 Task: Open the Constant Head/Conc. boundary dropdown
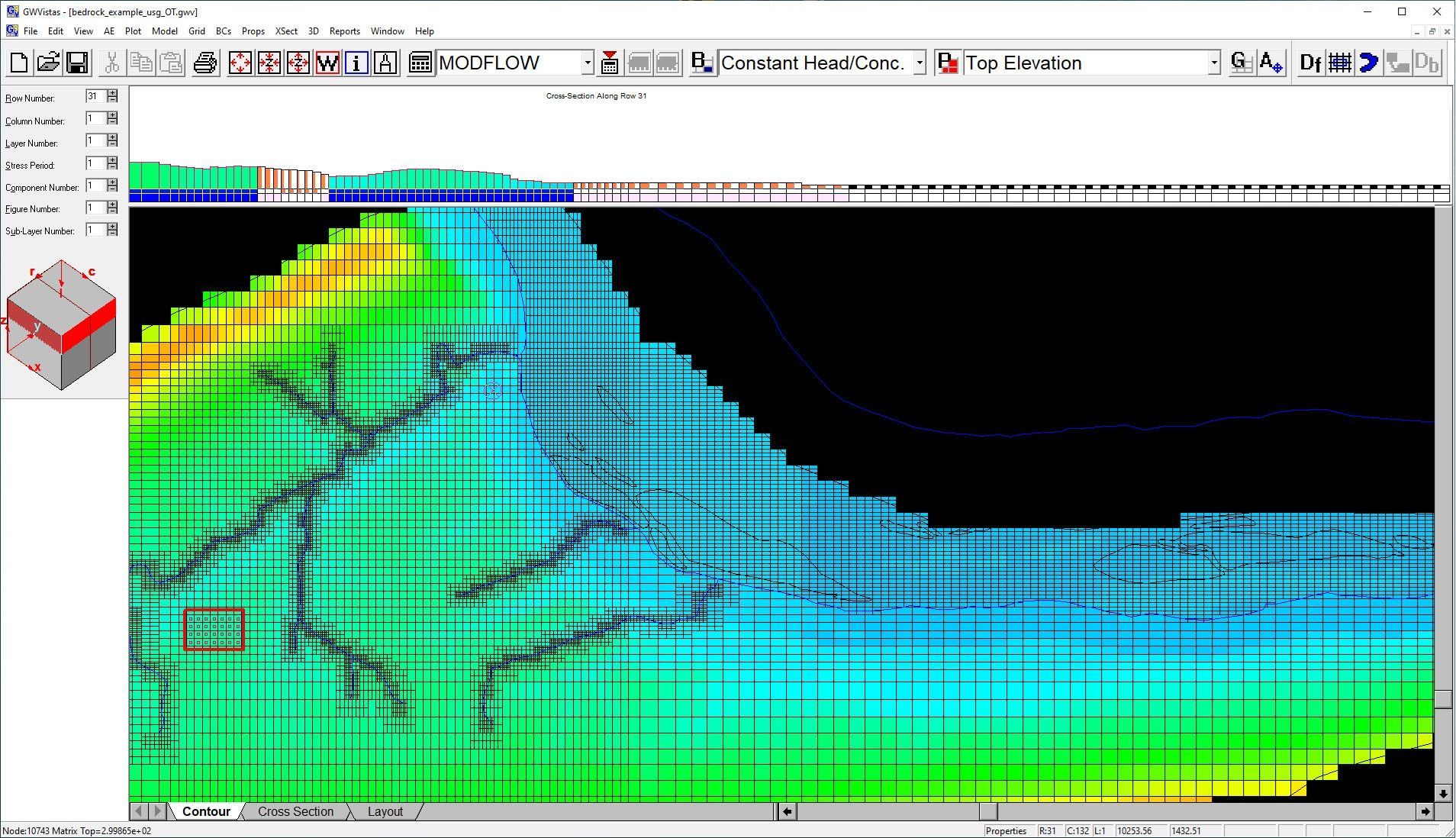920,63
